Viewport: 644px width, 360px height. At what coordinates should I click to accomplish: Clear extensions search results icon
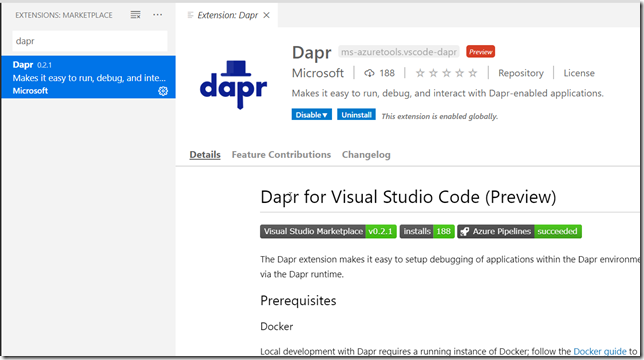(x=136, y=15)
